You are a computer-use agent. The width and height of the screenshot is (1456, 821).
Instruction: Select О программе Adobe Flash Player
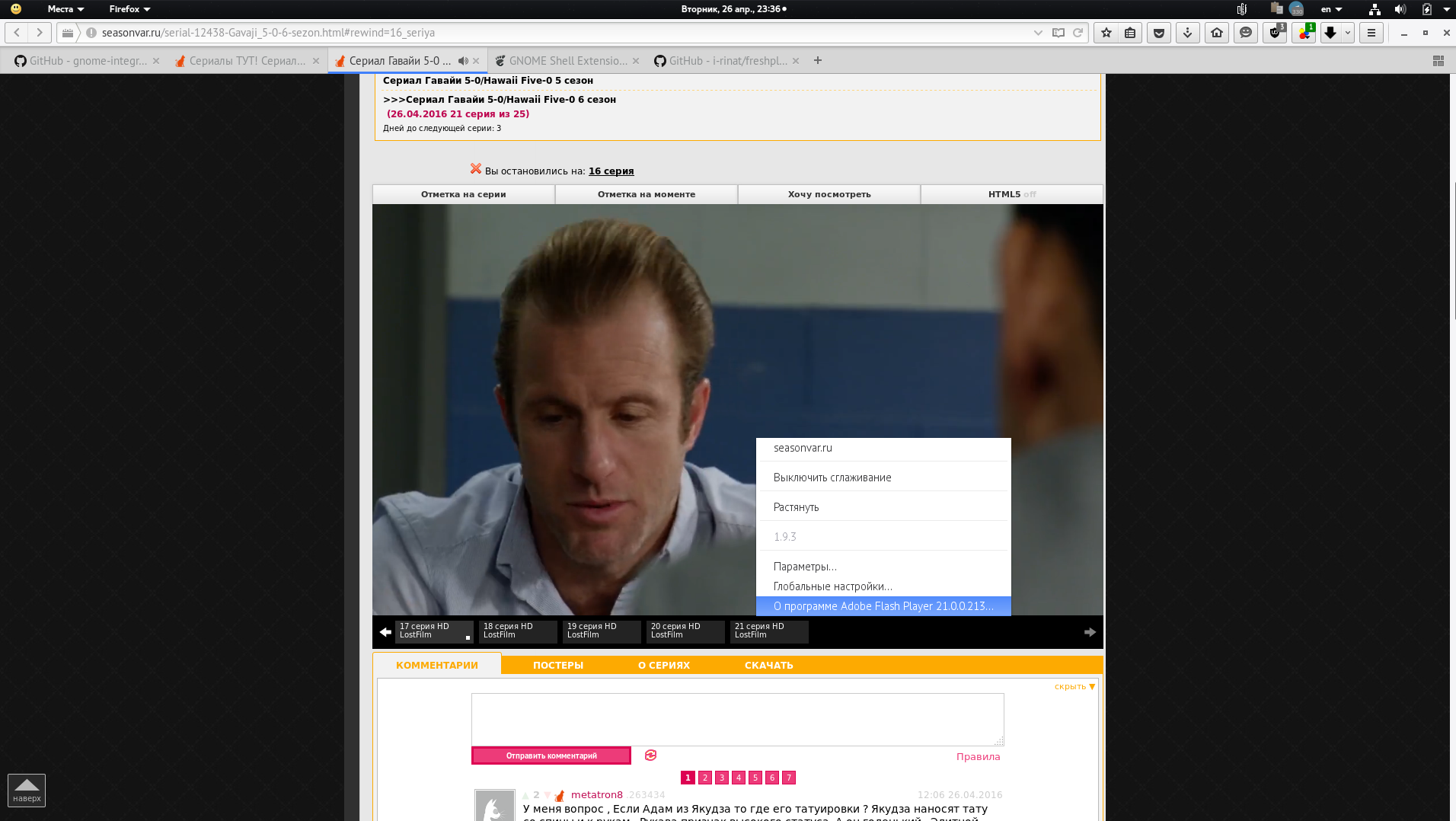pyautogui.click(x=883, y=606)
